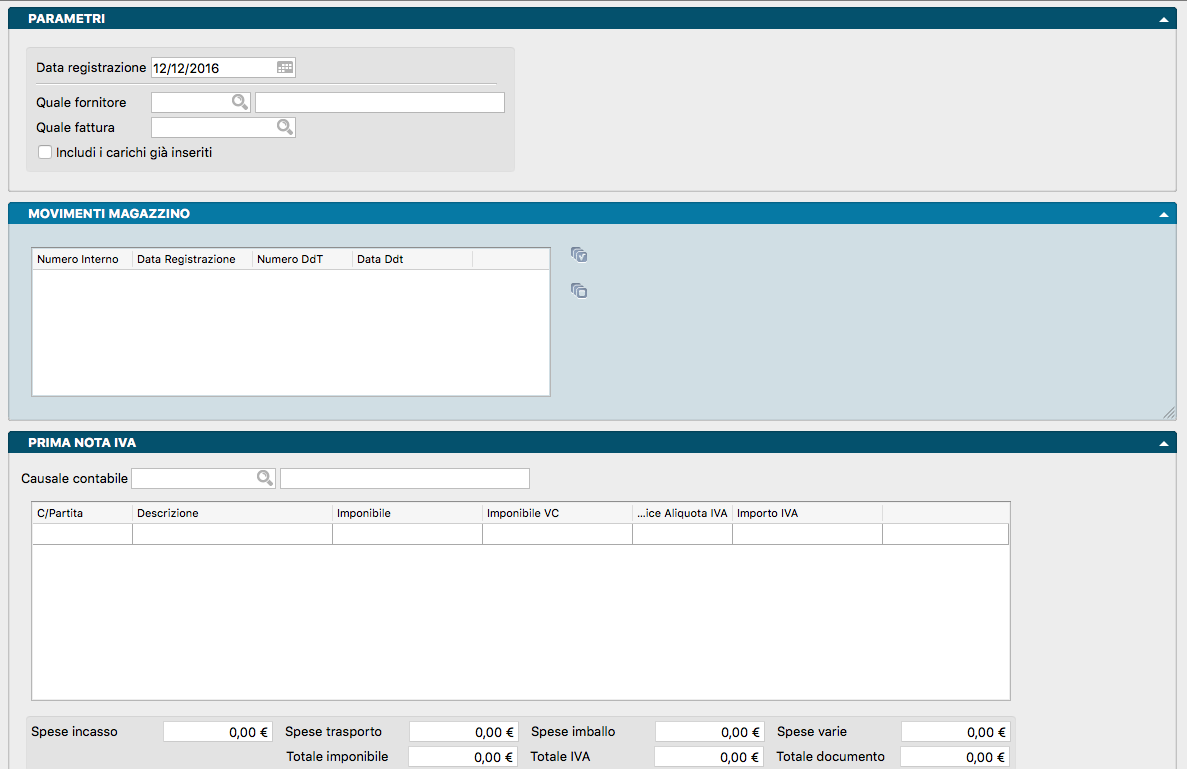Collapse the Parametri section

[1163, 19]
